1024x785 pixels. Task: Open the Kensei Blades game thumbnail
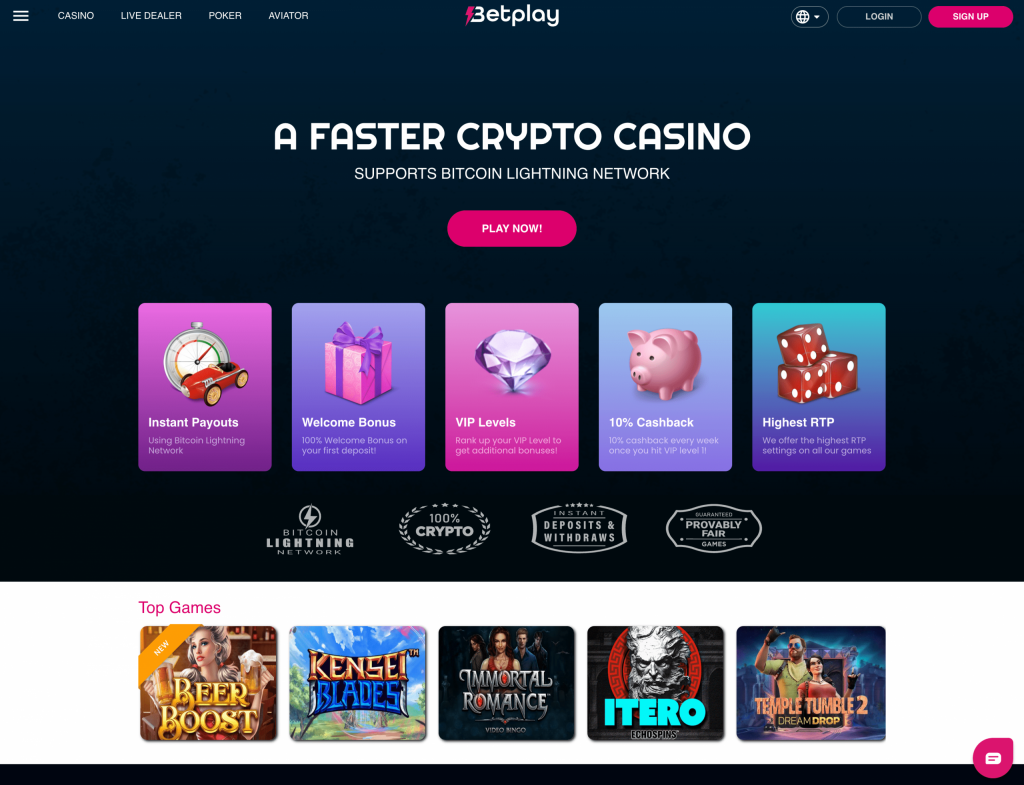click(358, 683)
